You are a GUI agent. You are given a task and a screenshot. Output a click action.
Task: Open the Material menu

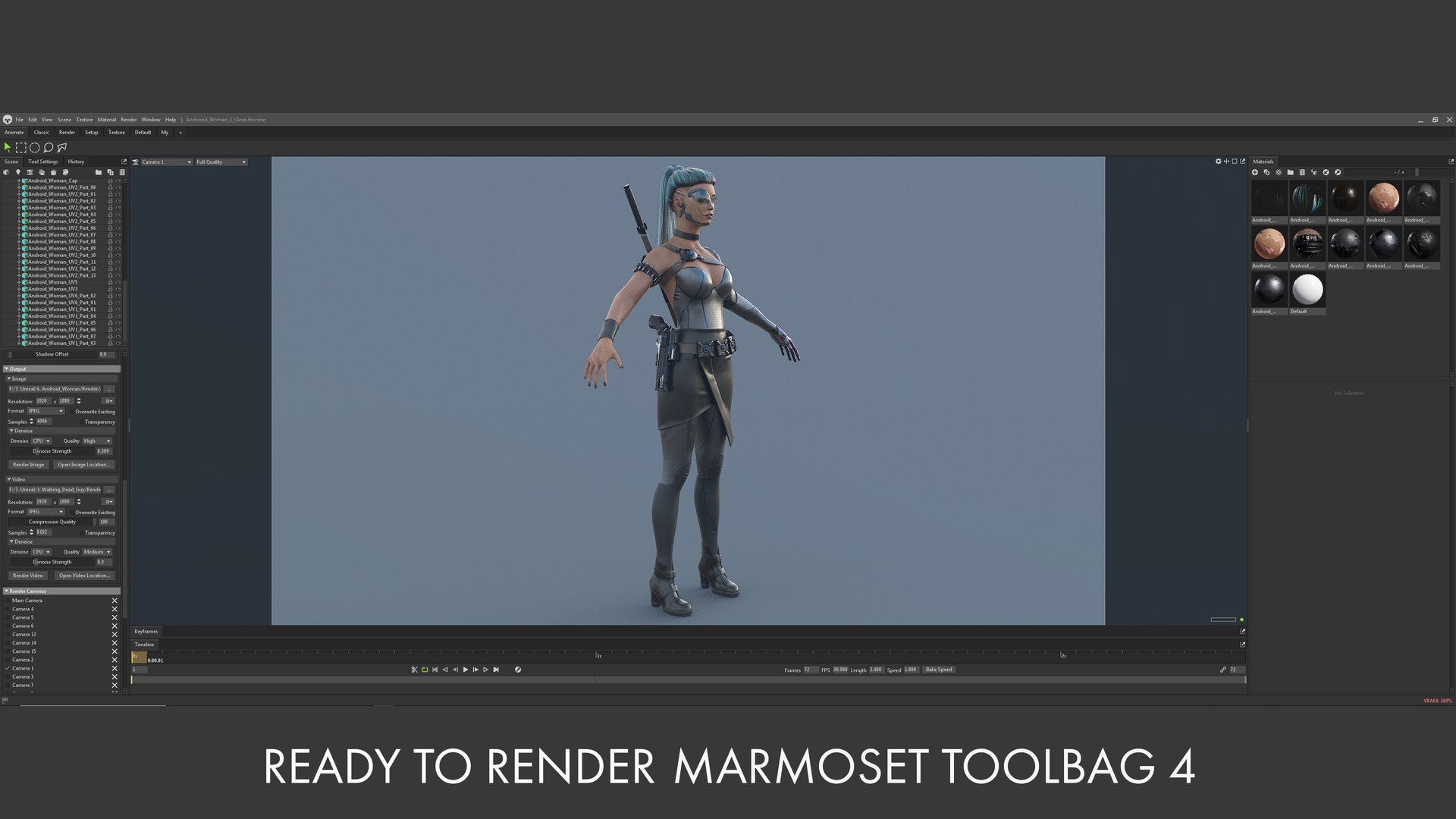107,120
